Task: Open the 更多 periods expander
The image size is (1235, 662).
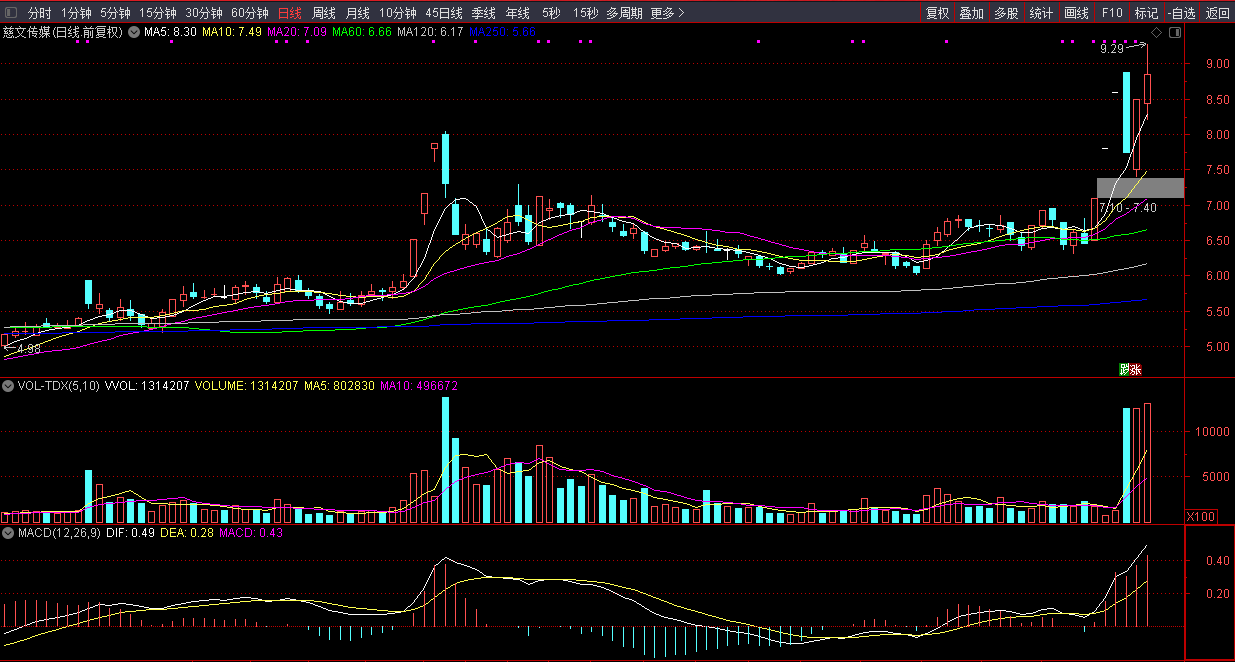Action: click(x=667, y=13)
